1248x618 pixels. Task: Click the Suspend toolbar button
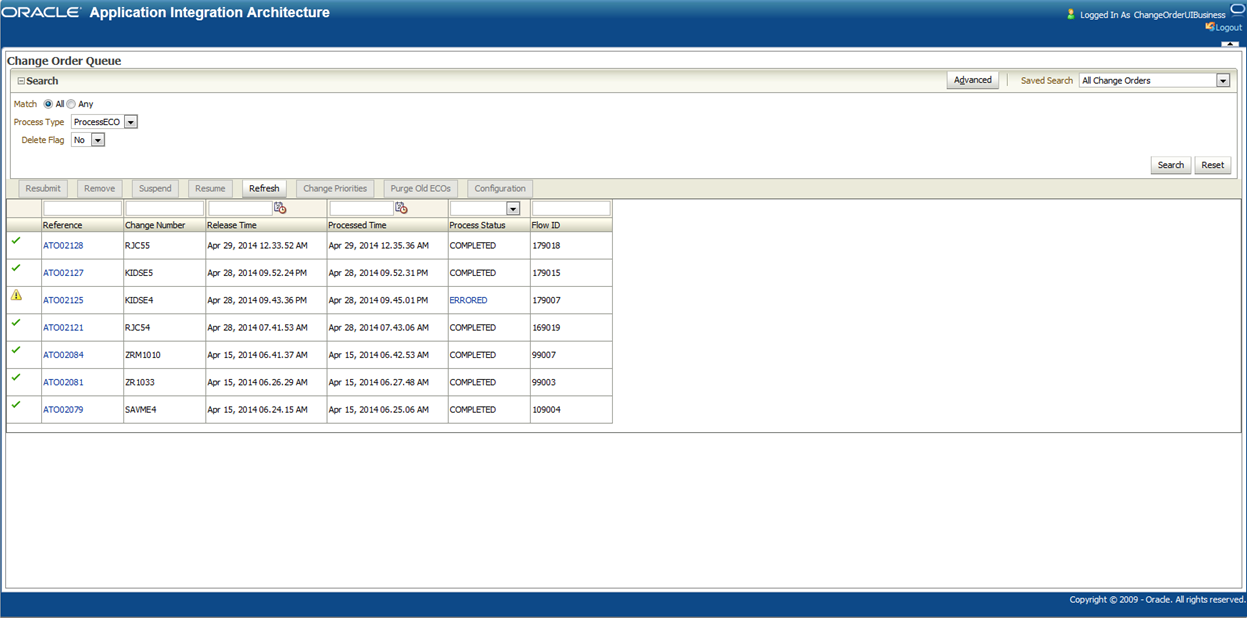pyautogui.click(x=155, y=188)
